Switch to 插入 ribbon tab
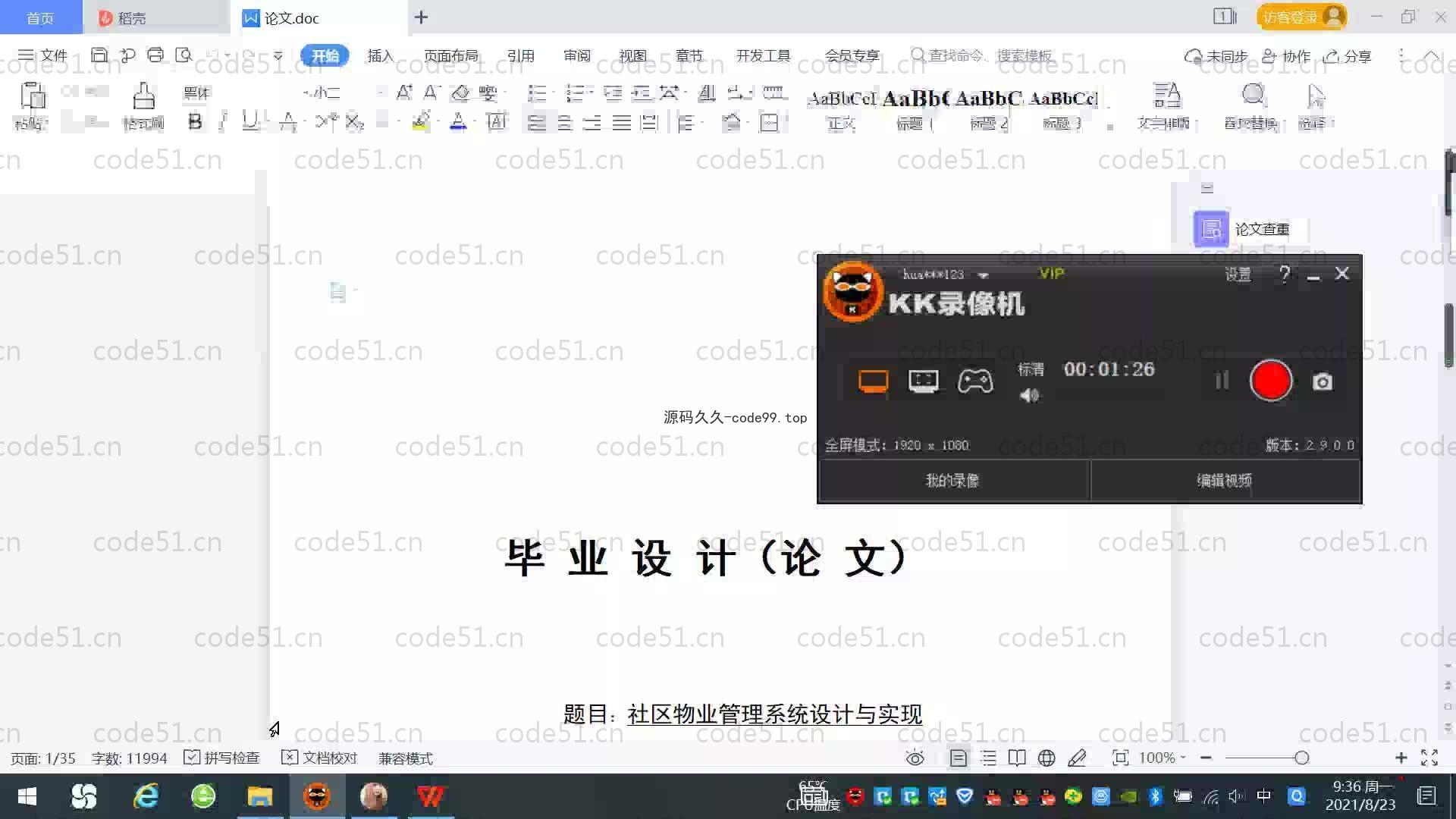The height and width of the screenshot is (819, 1456). tap(381, 55)
